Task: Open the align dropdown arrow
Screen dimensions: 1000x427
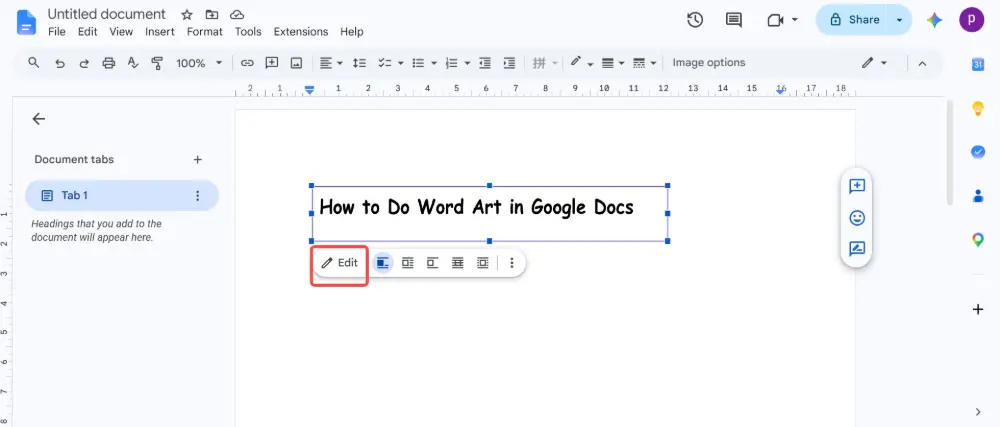Action: [340, 63]
